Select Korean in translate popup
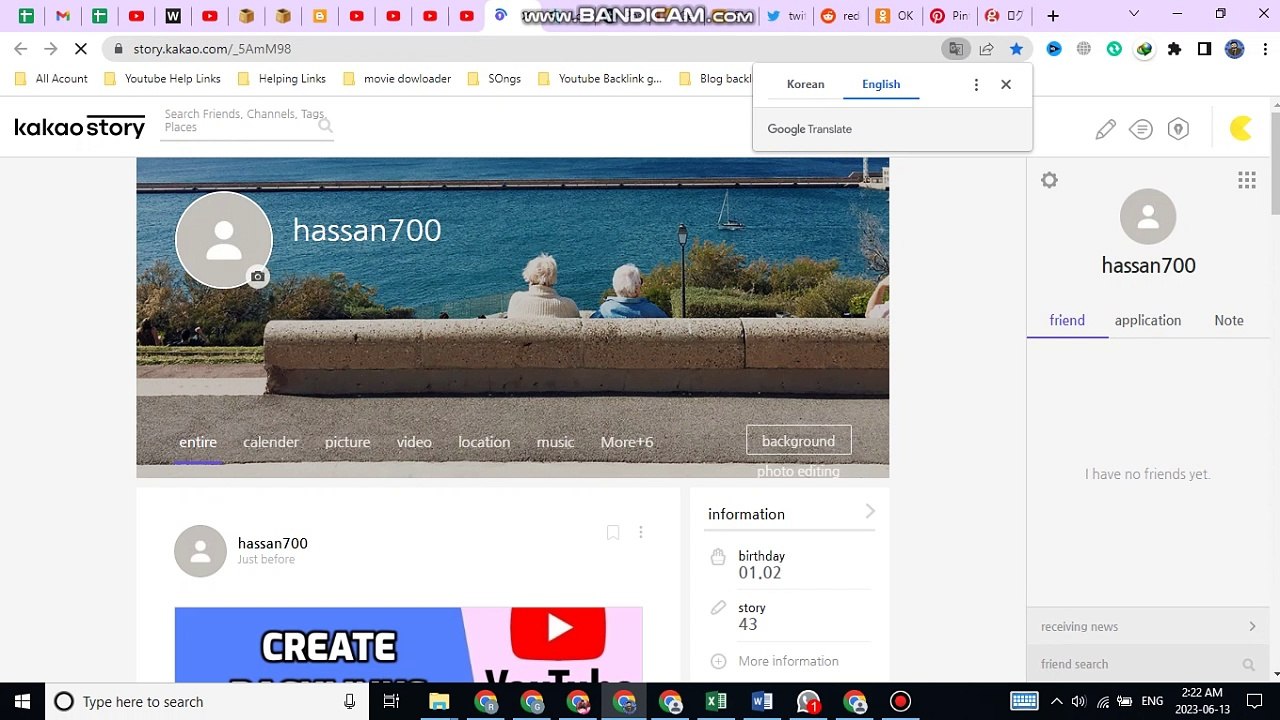Image resolution: width=1280 pixels, height=720 pixels. pyautogui.click(x=805, y=84)
